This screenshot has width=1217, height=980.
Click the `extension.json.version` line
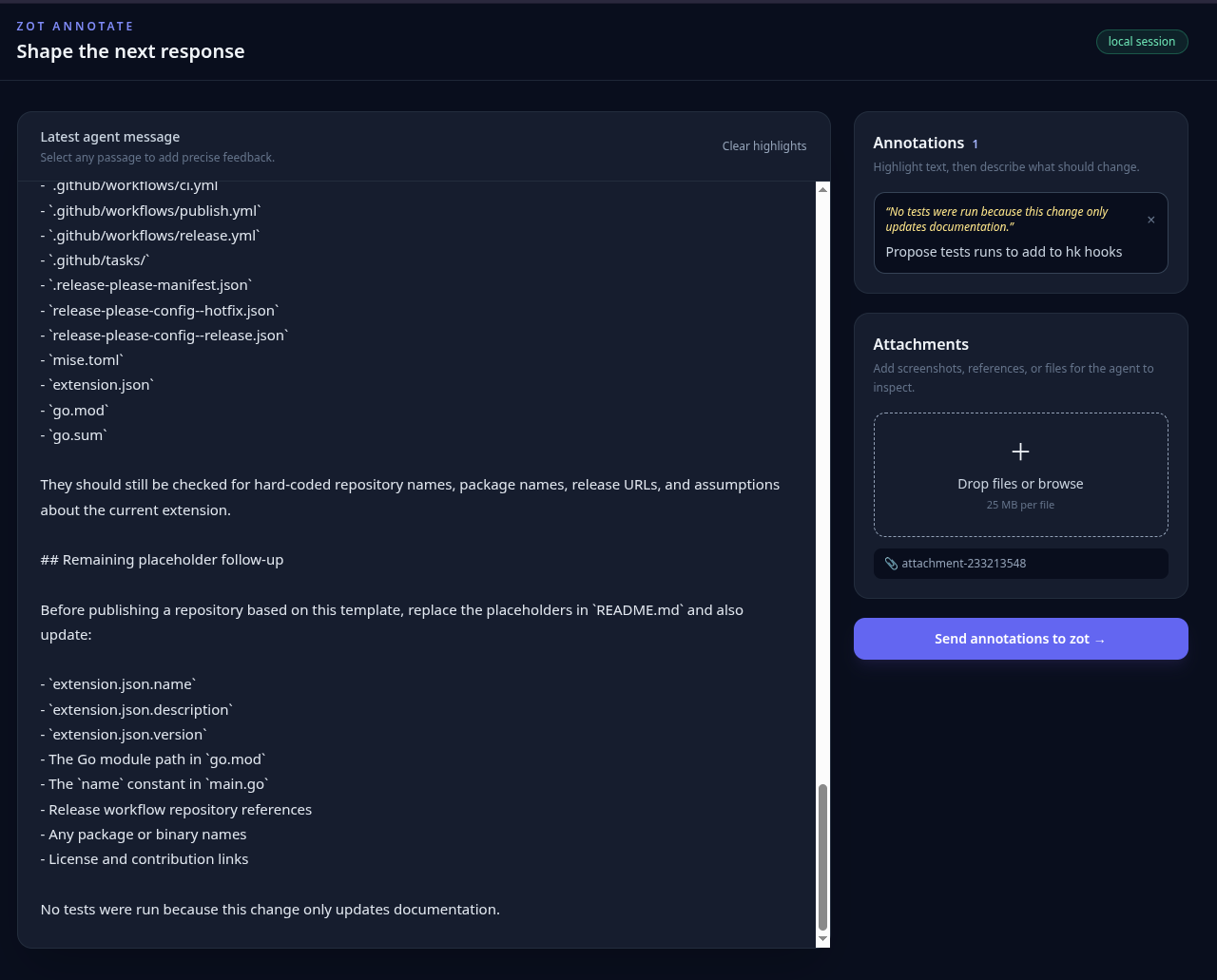click(124, 735)
